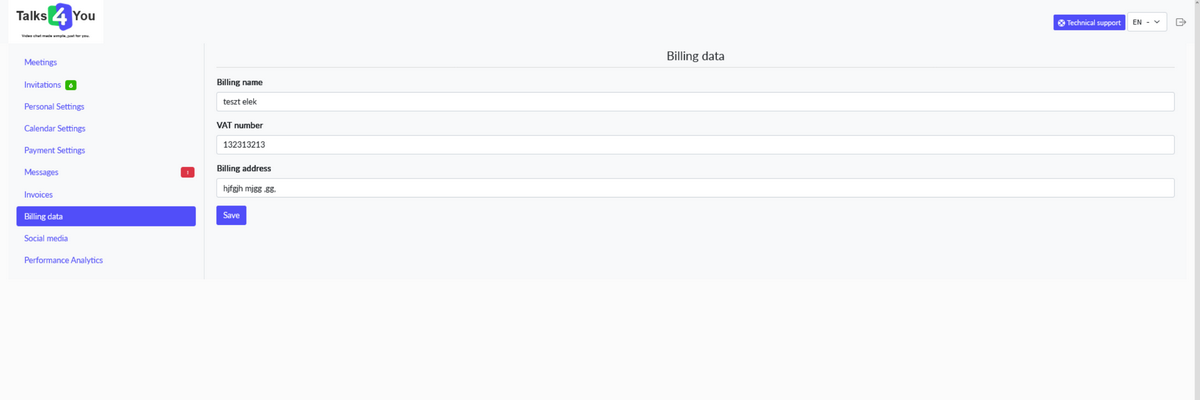Click the Talks4You logo
Image resolution: width=1200 pixels, height=400 pixels.
point(56,20)
